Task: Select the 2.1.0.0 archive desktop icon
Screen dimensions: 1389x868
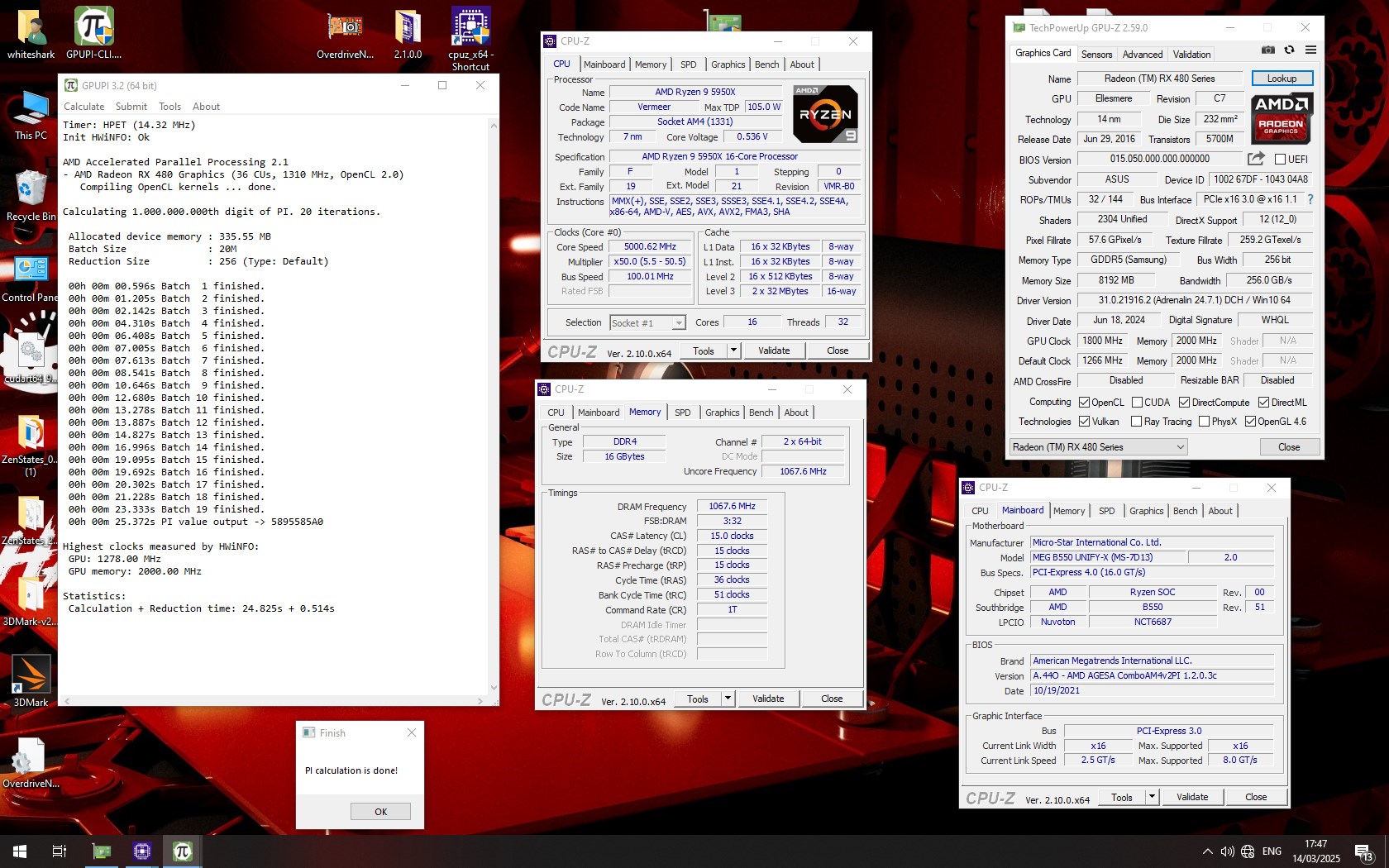Action: pyautogui.click(x=408, y=33)
